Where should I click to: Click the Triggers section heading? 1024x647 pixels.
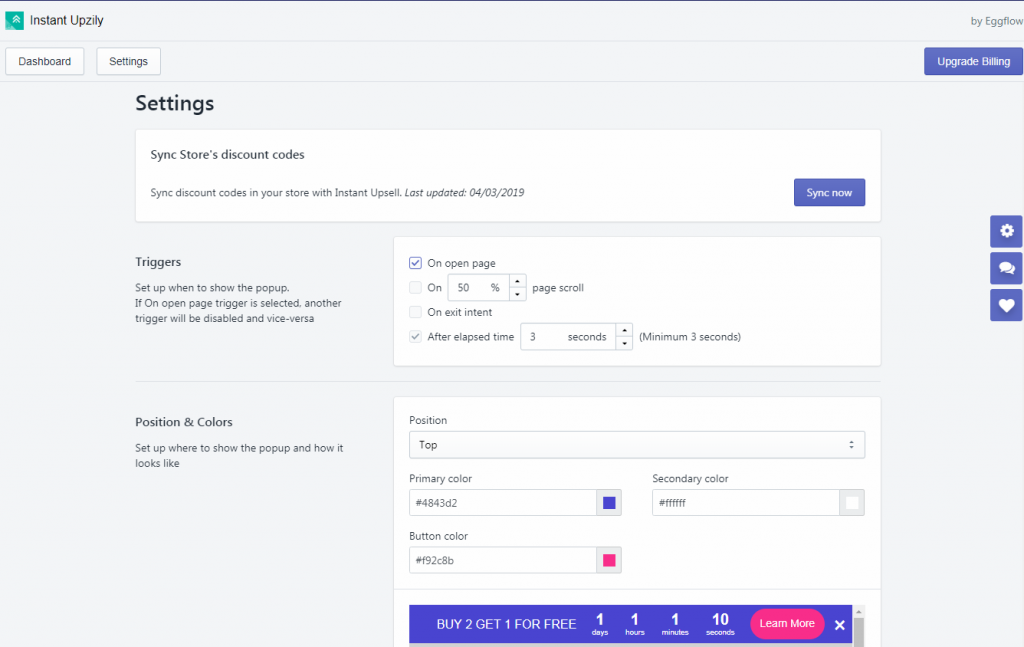[x=158, y=262]
